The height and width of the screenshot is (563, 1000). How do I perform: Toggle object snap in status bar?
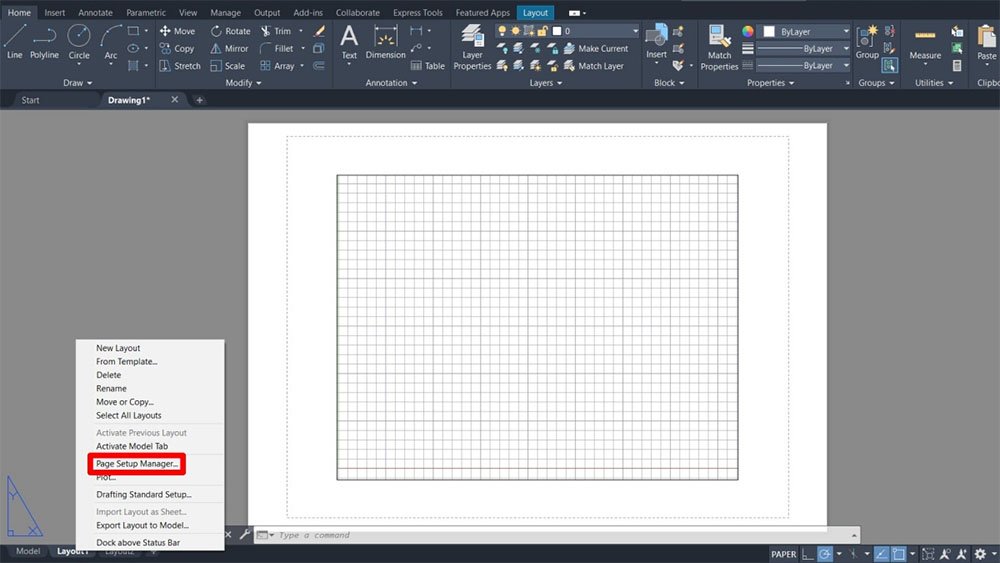click(899, 554)
